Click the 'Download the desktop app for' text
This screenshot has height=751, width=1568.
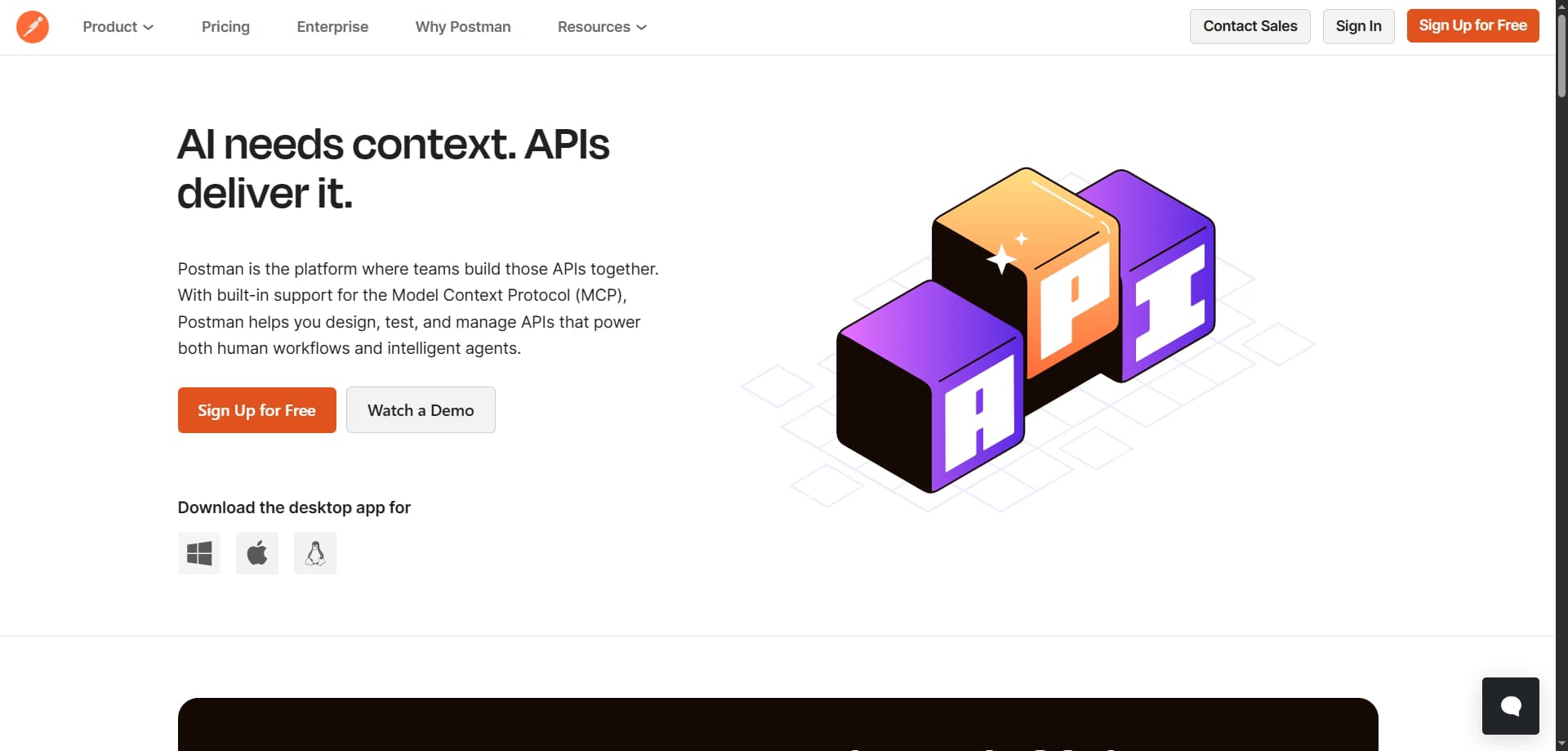point(294,507)
